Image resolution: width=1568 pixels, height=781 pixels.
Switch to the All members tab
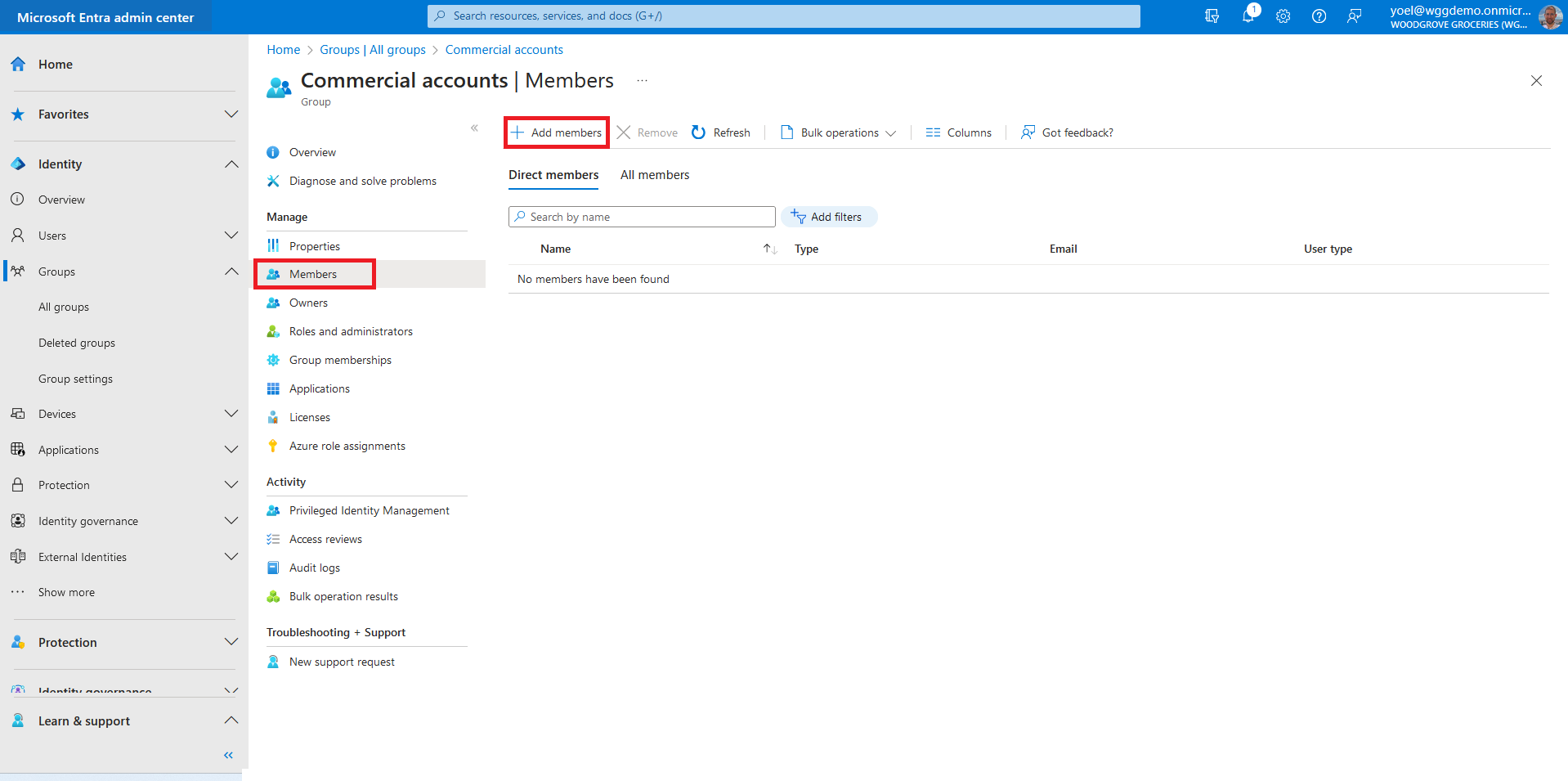click(x=654, y=175)
